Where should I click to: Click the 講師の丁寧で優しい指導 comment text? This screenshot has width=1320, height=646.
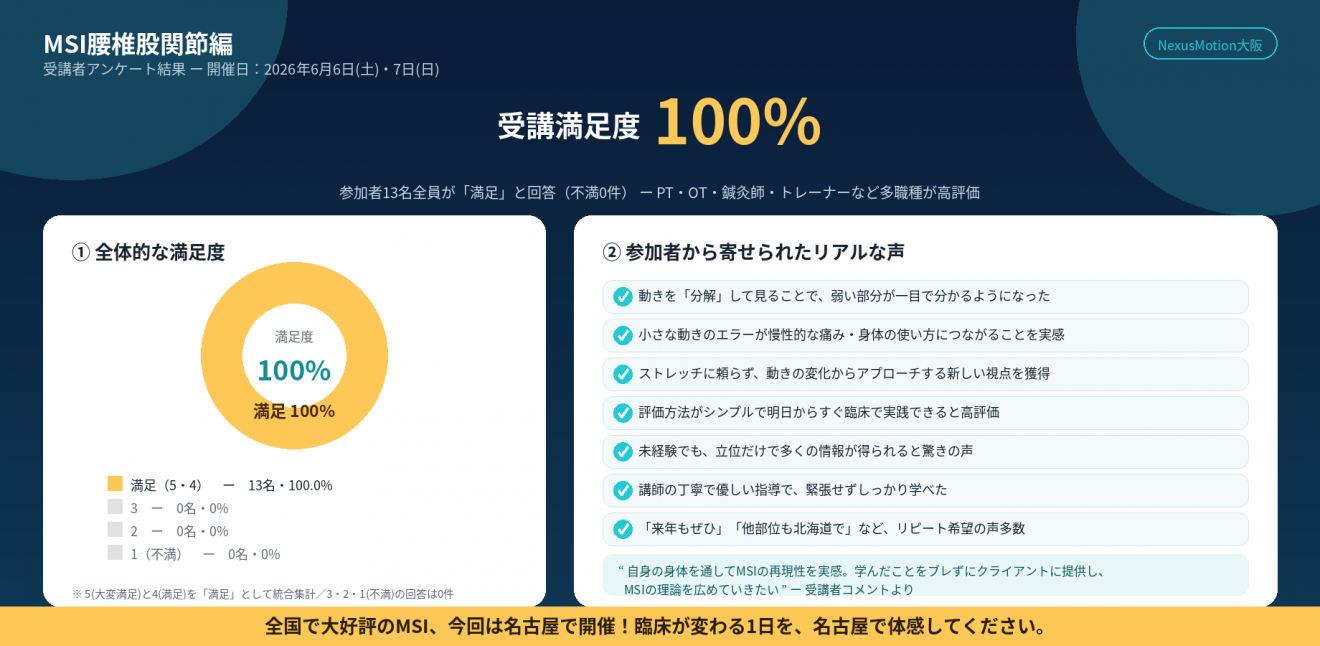coord(793,490)
